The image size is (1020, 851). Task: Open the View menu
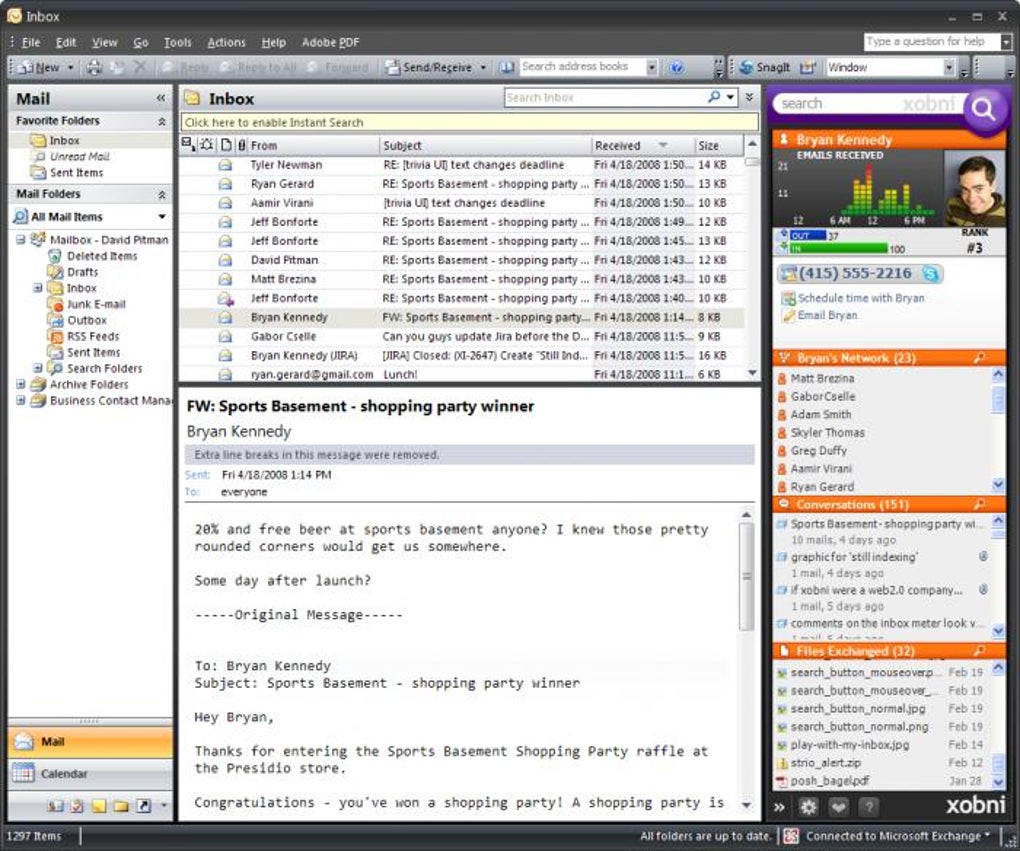click(x=104, y=42)
